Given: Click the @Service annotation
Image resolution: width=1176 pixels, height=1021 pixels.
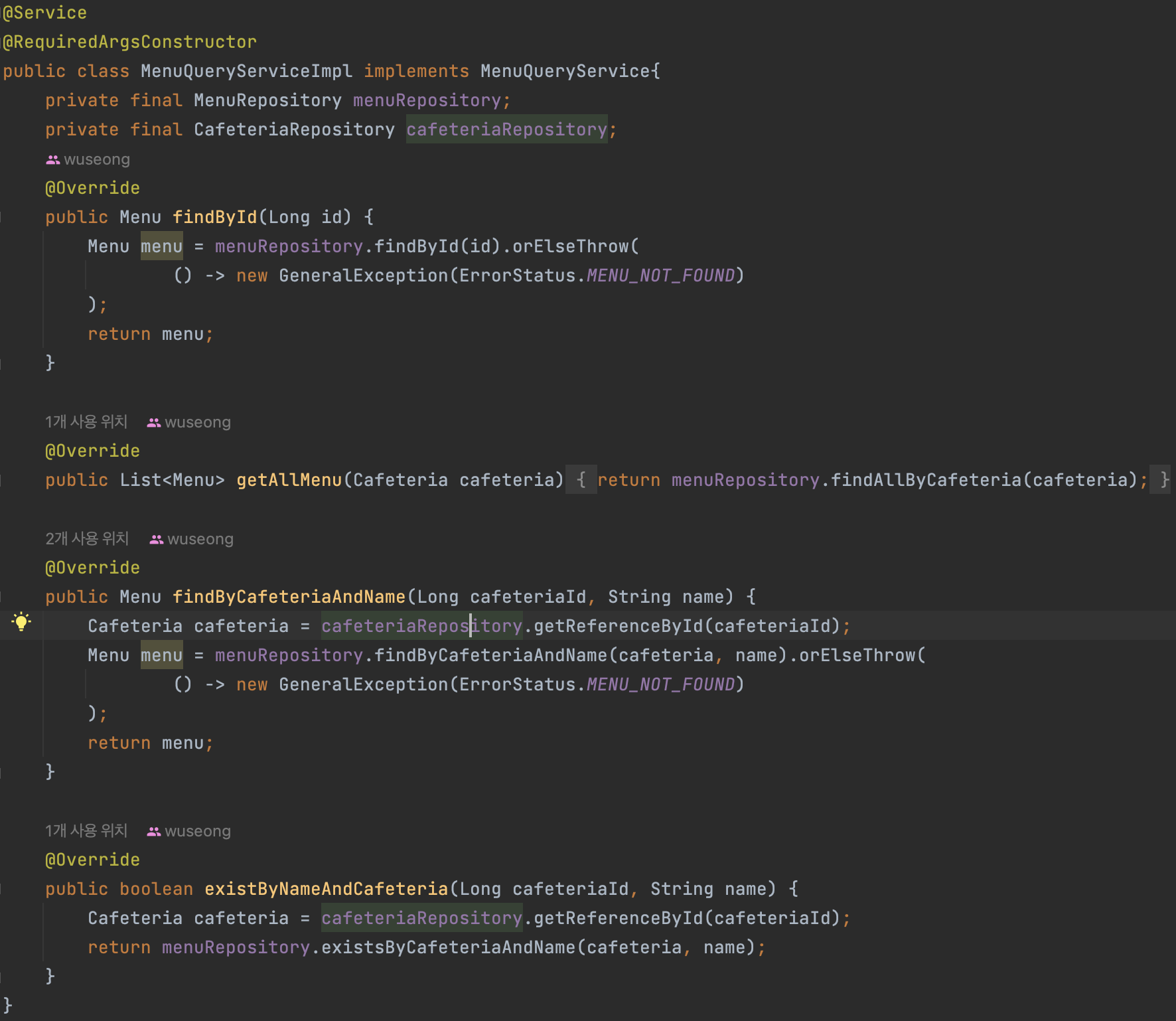Looking at the screenshot, I should [x=45, y=13].
